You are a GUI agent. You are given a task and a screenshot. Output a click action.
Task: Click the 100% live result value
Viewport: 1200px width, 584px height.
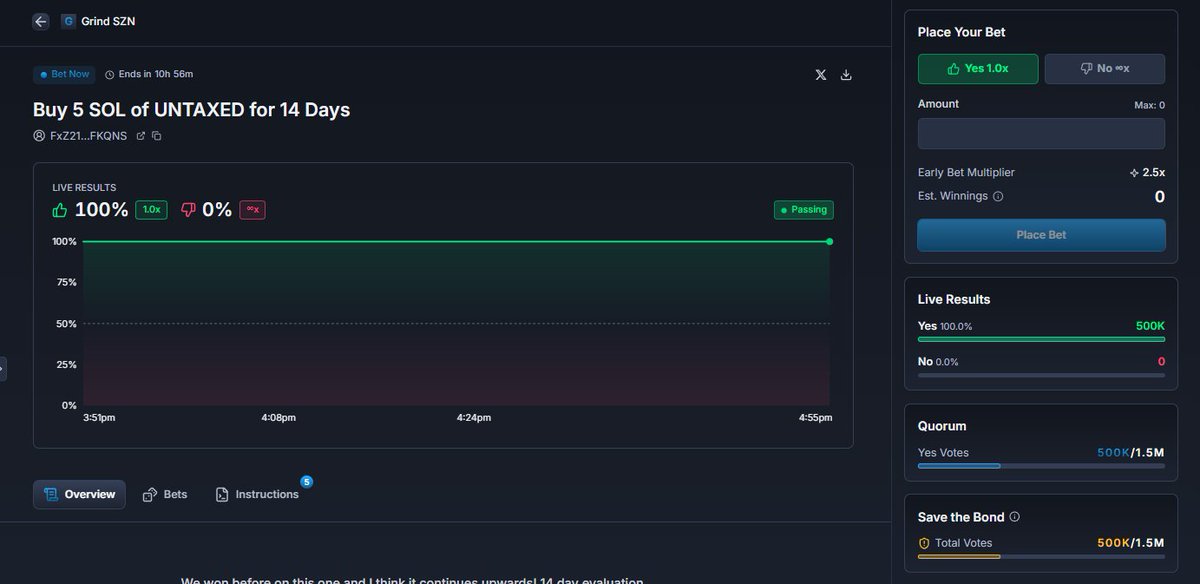click(x=102, y=210)
